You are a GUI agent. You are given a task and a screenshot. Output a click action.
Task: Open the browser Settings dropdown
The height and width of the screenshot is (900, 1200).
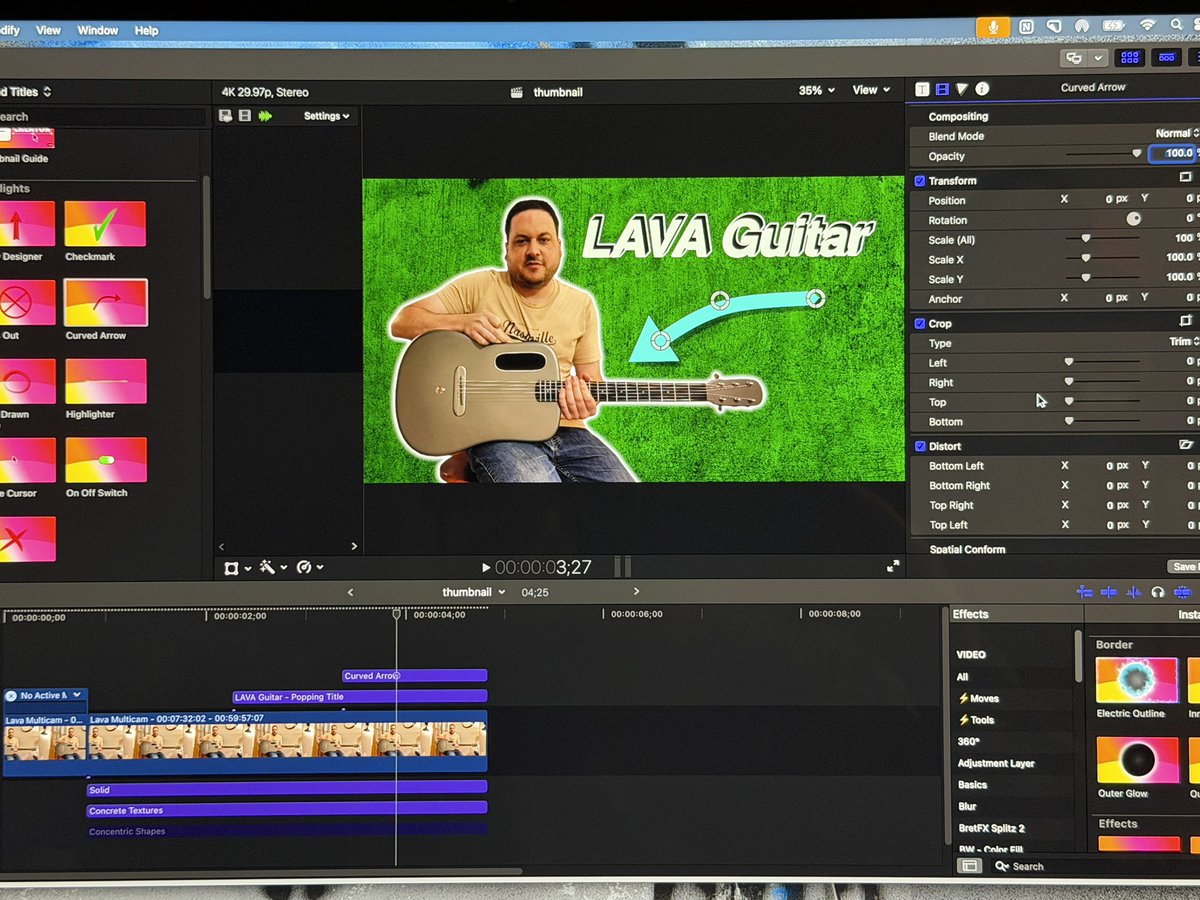[327, 116]
